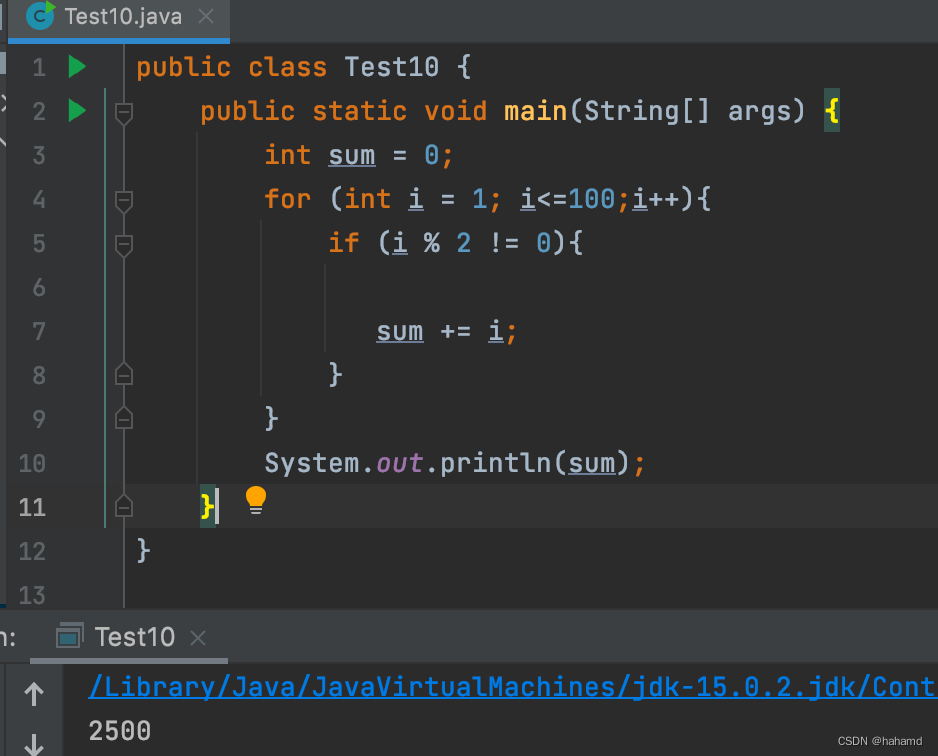This screenshot has height=756, width=938.
Task: Click the fold end marker on line 11
Action: click(x=124, y=506)
